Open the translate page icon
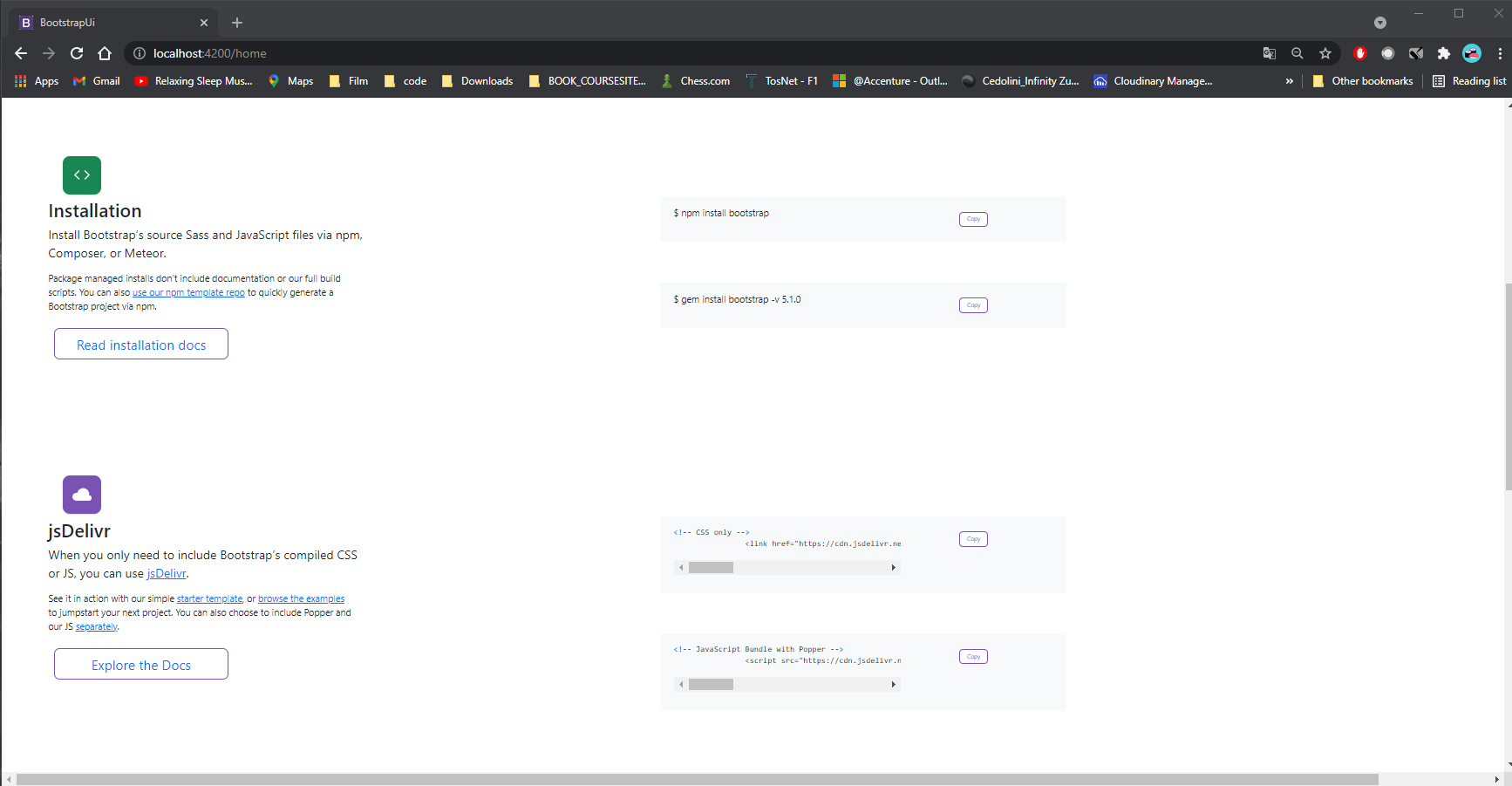 (1270, 53)
